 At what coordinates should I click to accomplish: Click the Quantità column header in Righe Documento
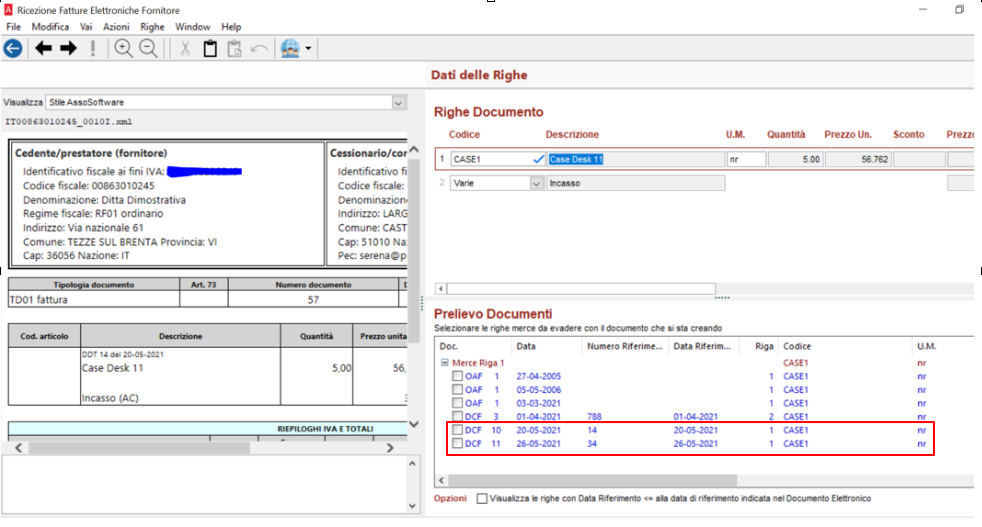click(x=786, y=134)
